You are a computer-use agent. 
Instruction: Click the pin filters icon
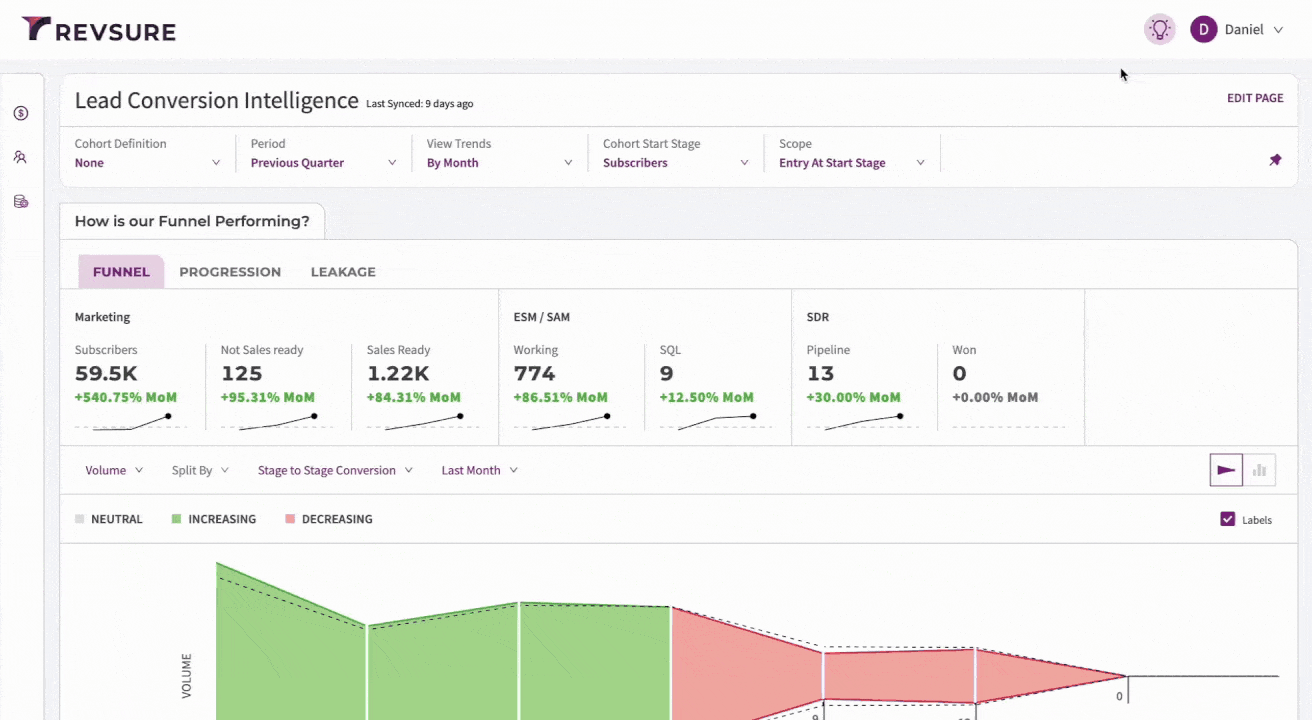coord(1275,160)
